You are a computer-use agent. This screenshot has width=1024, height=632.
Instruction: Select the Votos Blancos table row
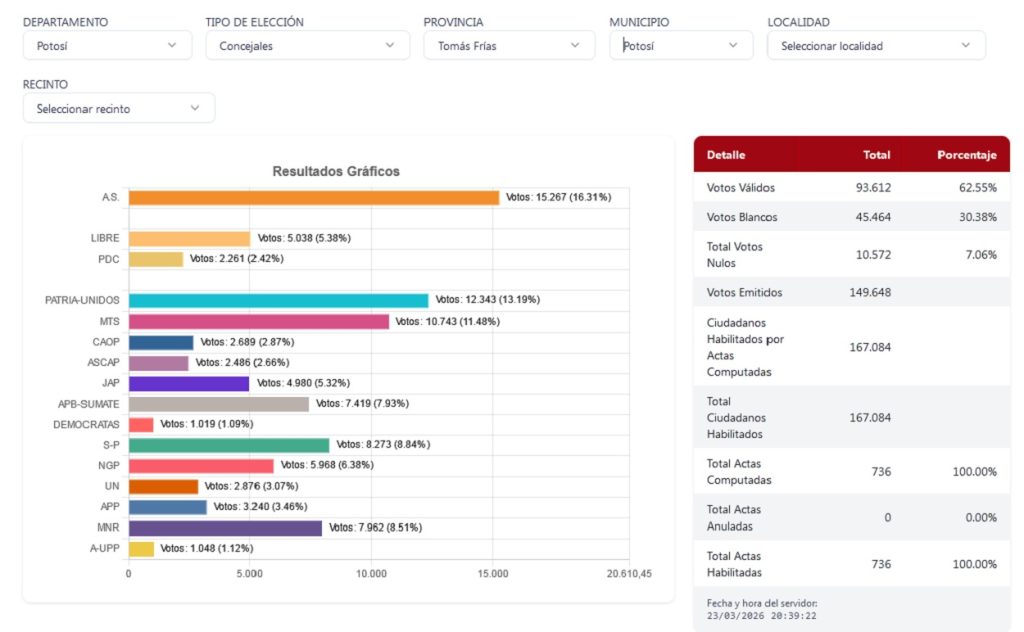851,217
